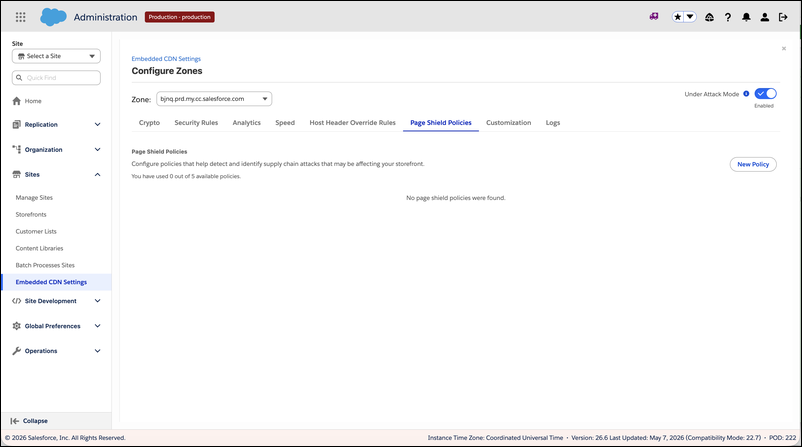Expand the Organization section chevron
This screenshot has height=447, width=802.
[x=97, y=149]
